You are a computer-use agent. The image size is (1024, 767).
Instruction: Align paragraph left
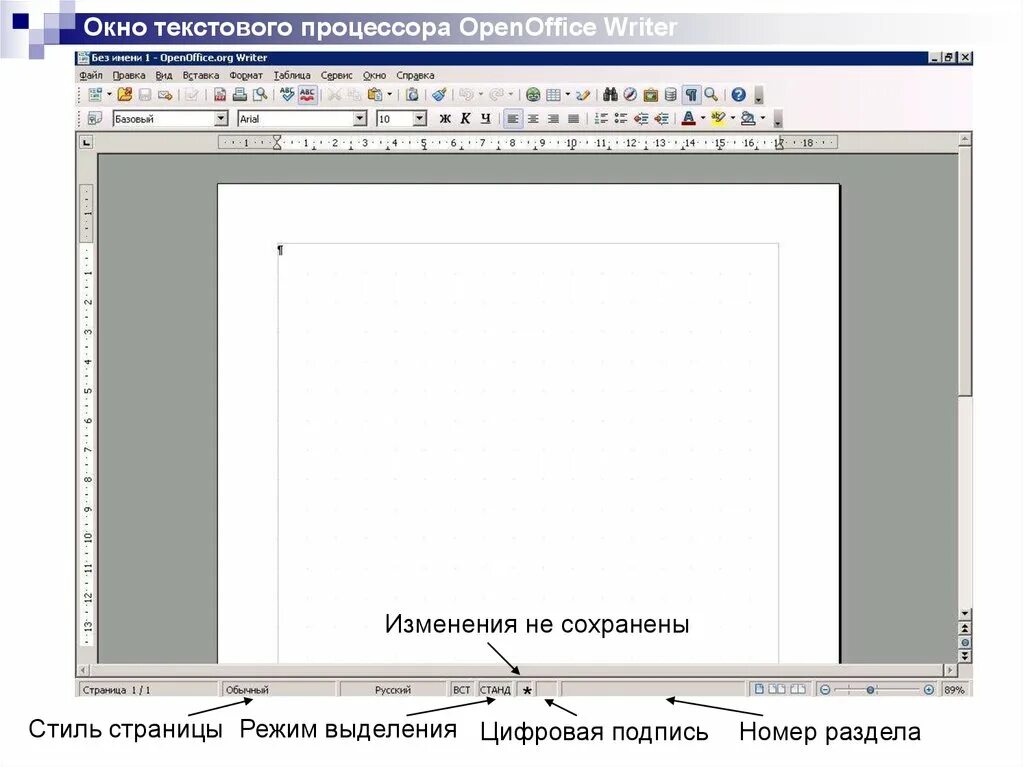(x=513, y=119)
